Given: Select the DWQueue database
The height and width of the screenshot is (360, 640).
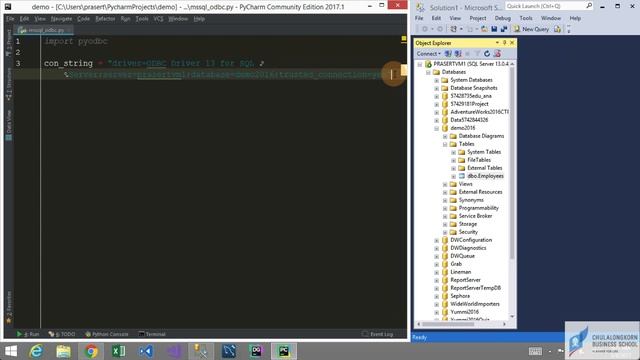Looking at the screenshot, I should click(462, 256).
